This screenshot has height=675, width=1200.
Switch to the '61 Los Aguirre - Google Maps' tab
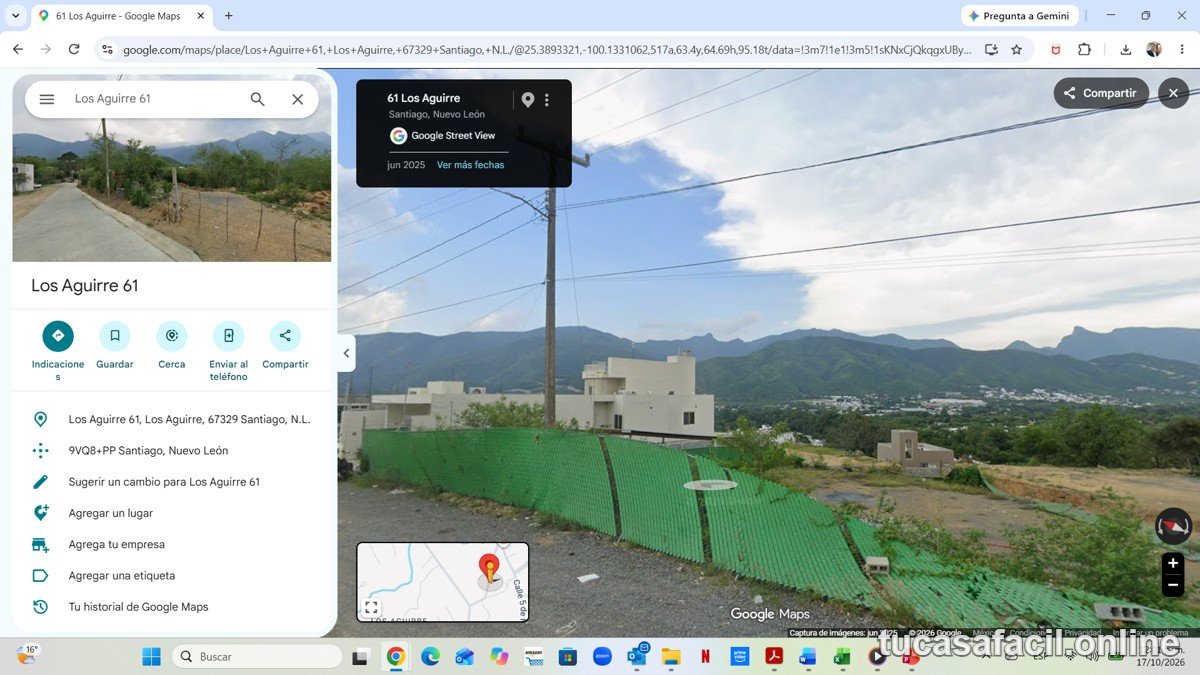tap(122, 16)
